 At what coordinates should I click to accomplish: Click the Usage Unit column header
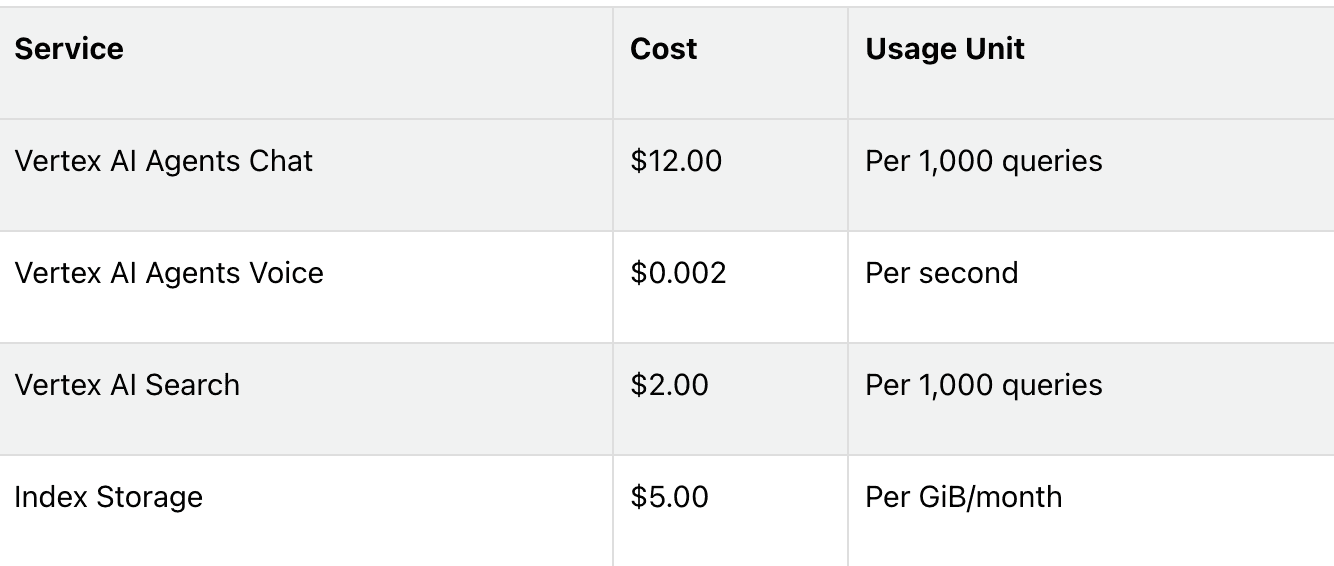(945, 49)
